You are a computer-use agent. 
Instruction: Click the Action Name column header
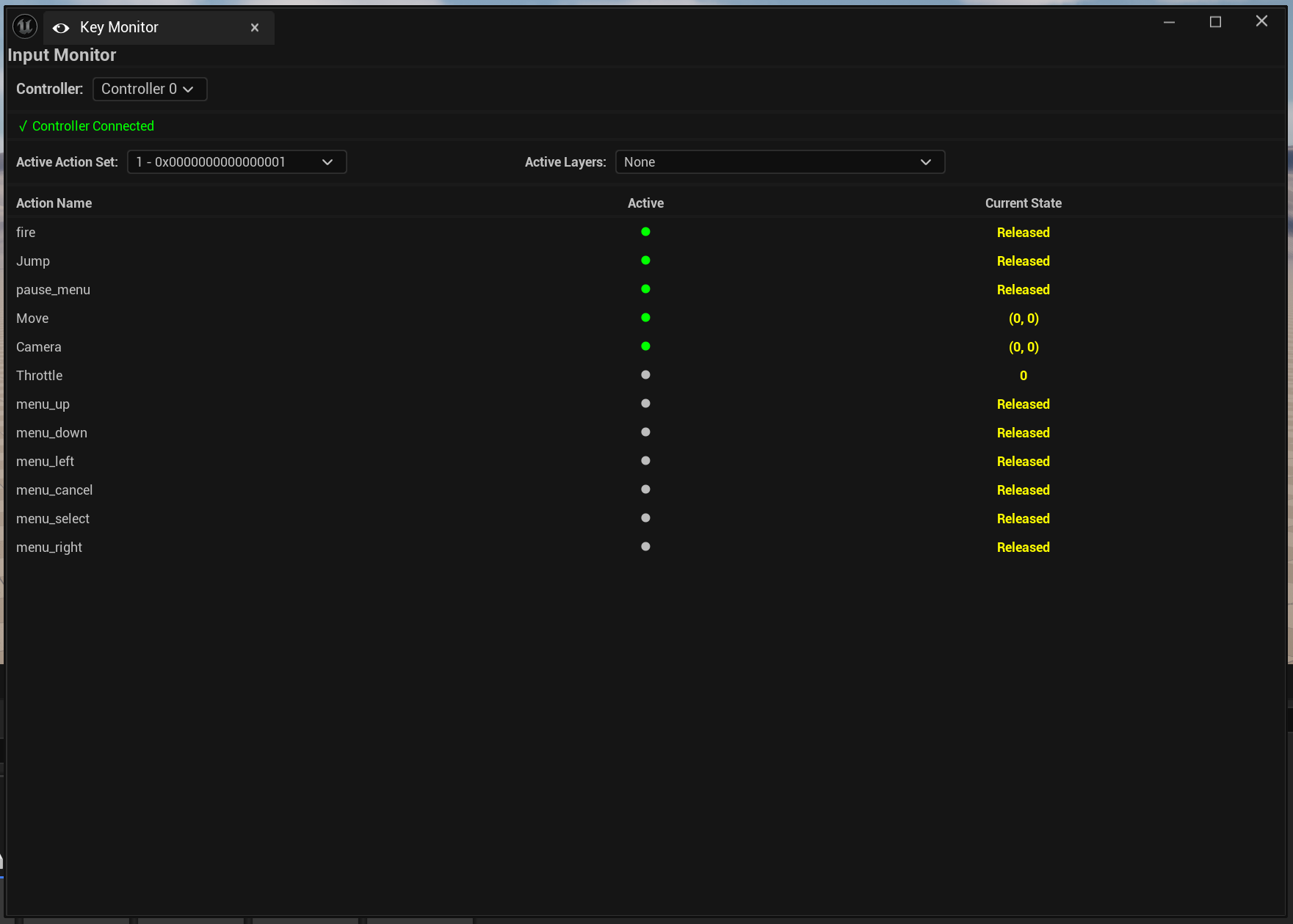coord(54,203)
